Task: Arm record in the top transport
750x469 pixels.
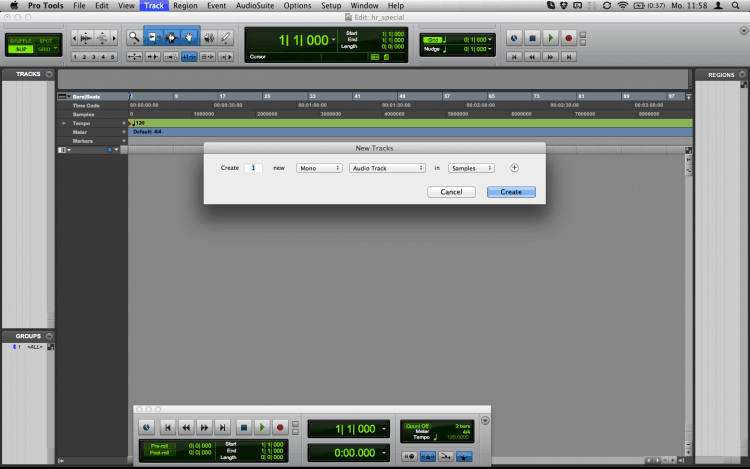Action: 569,38
